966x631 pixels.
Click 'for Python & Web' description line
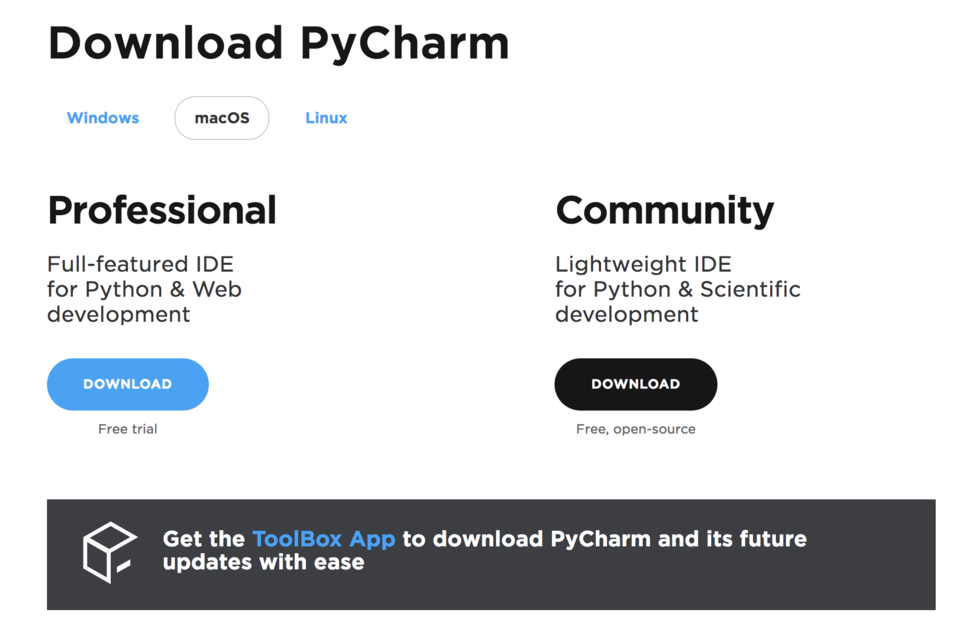point(144,290)
